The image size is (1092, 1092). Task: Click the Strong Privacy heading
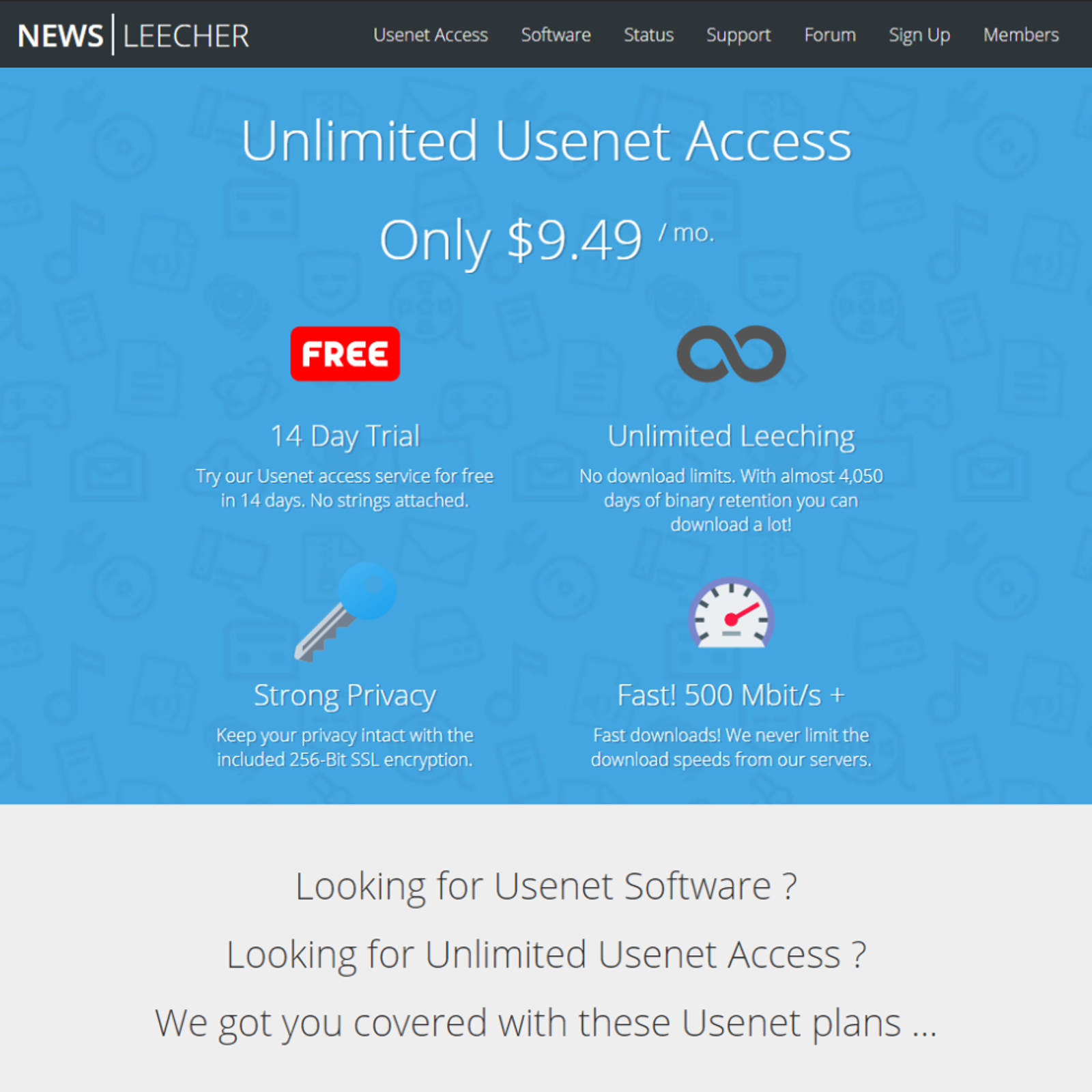(x=345, y=695)
